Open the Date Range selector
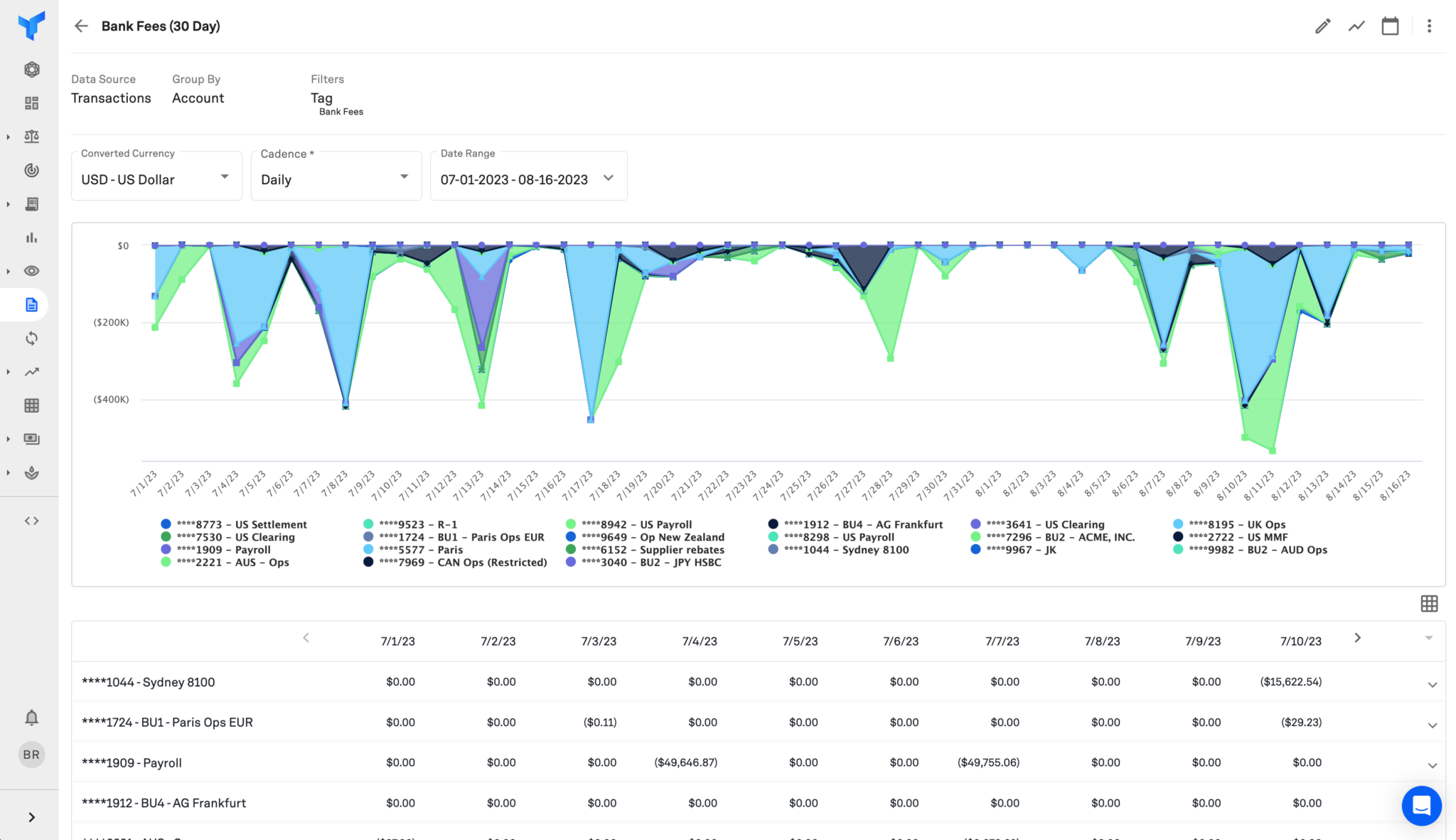Viewport: 1456px width, 840px height. coord(528,179)
